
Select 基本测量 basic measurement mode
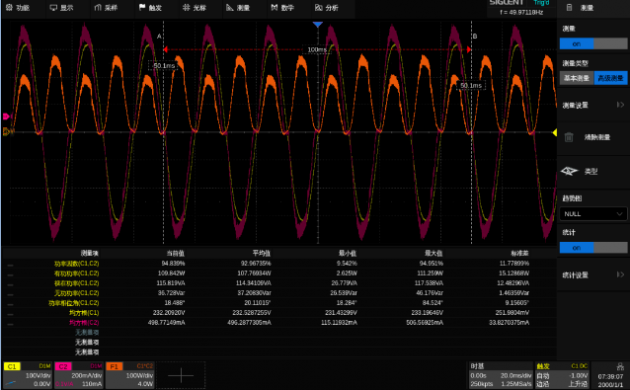(577, 78)
